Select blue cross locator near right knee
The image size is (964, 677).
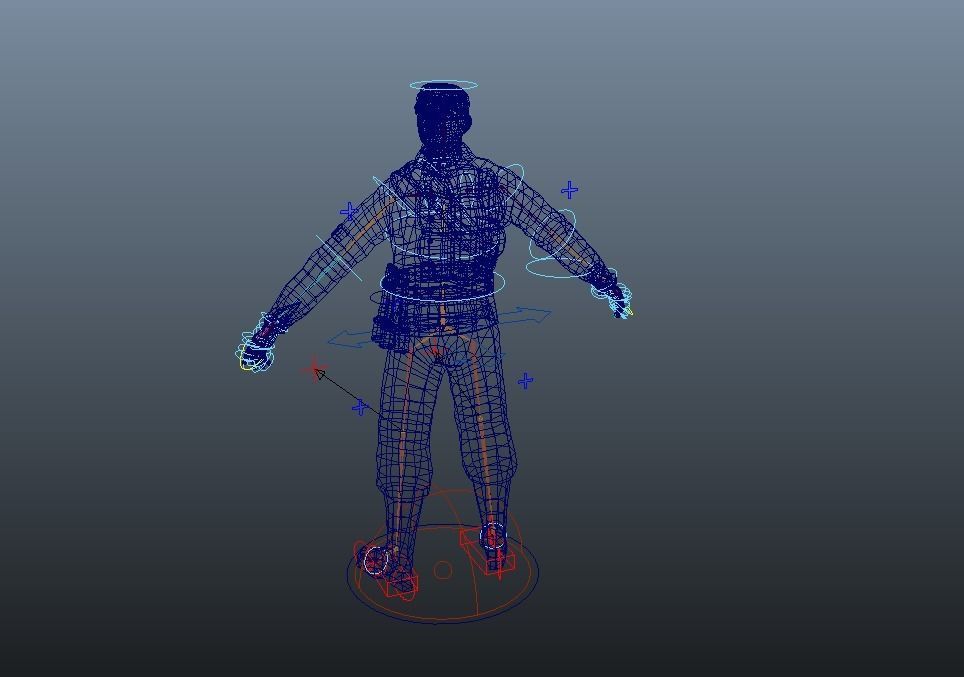[x=525, y=381]
